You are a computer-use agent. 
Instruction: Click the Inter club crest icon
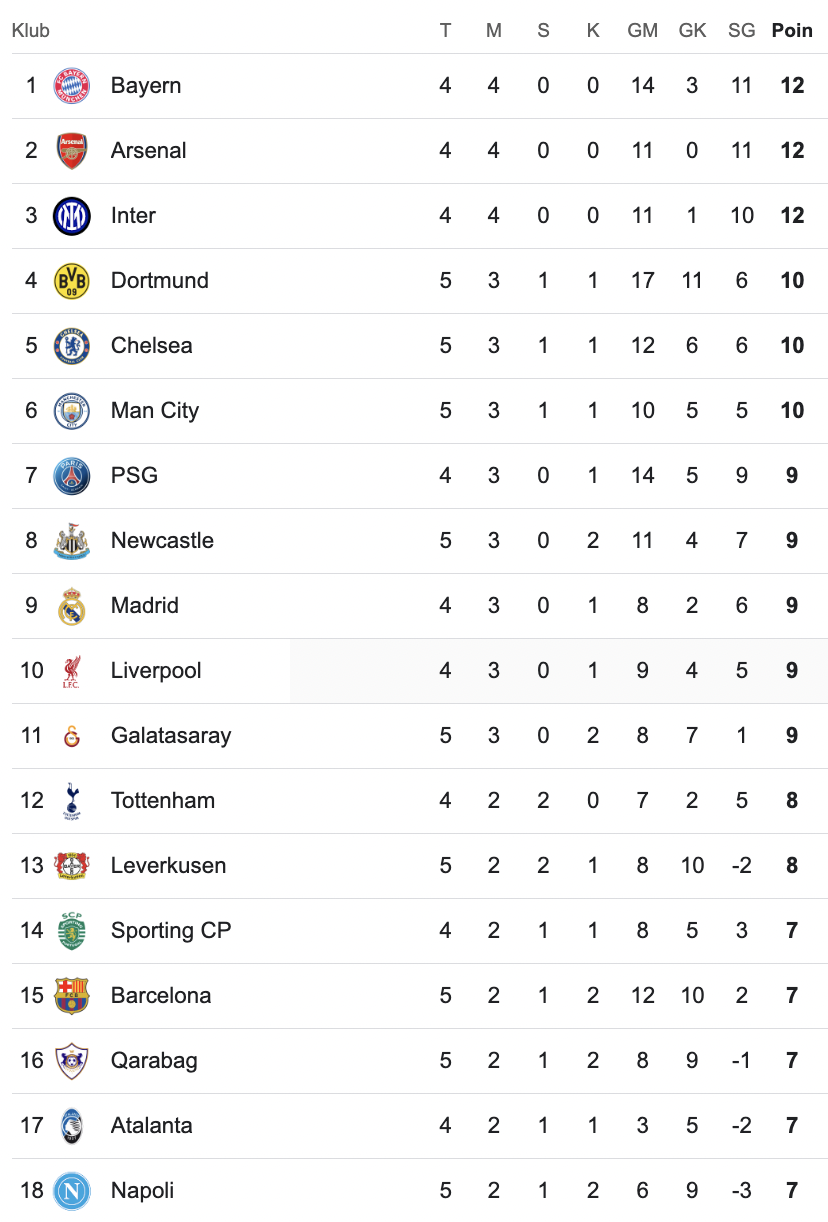coord(71,216)
